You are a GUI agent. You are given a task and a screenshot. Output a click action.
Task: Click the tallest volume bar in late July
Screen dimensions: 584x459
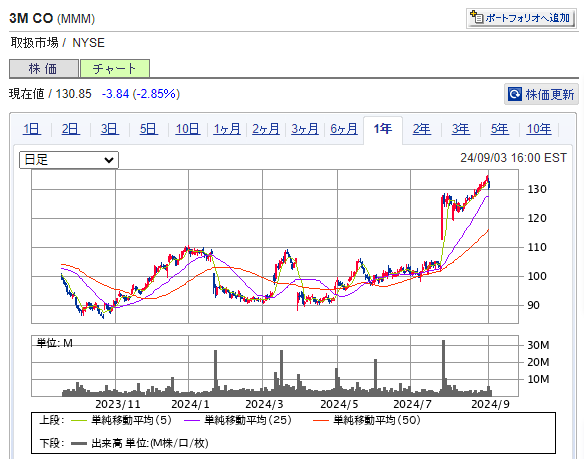pos(443,368)
